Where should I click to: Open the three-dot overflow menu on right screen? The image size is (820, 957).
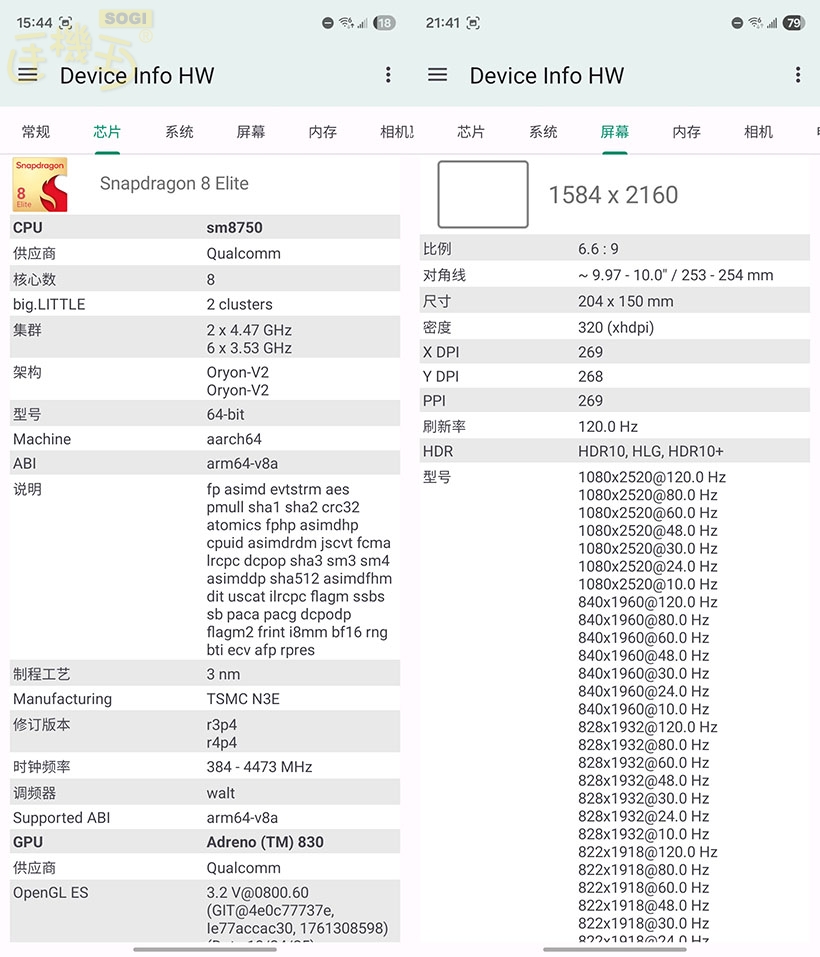coord(797,75)
